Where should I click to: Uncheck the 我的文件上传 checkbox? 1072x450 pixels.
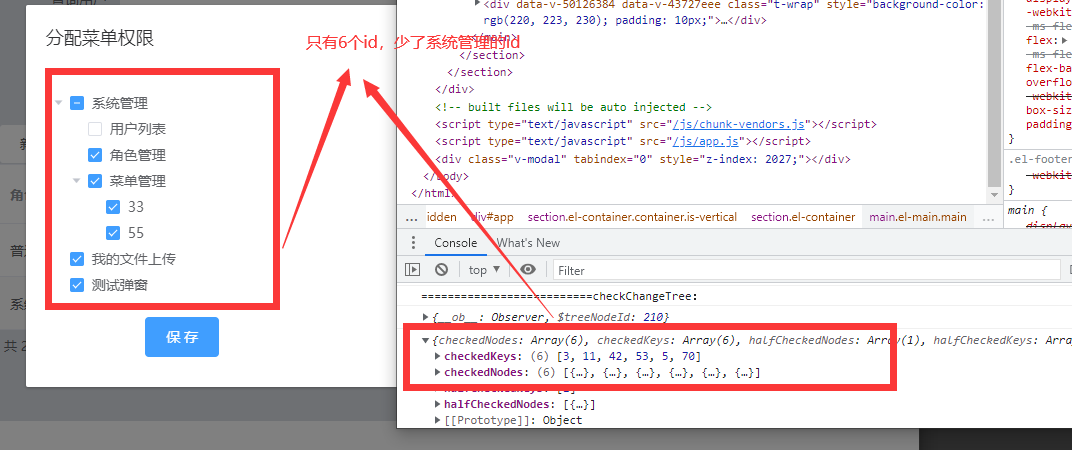tap(77, 259)
